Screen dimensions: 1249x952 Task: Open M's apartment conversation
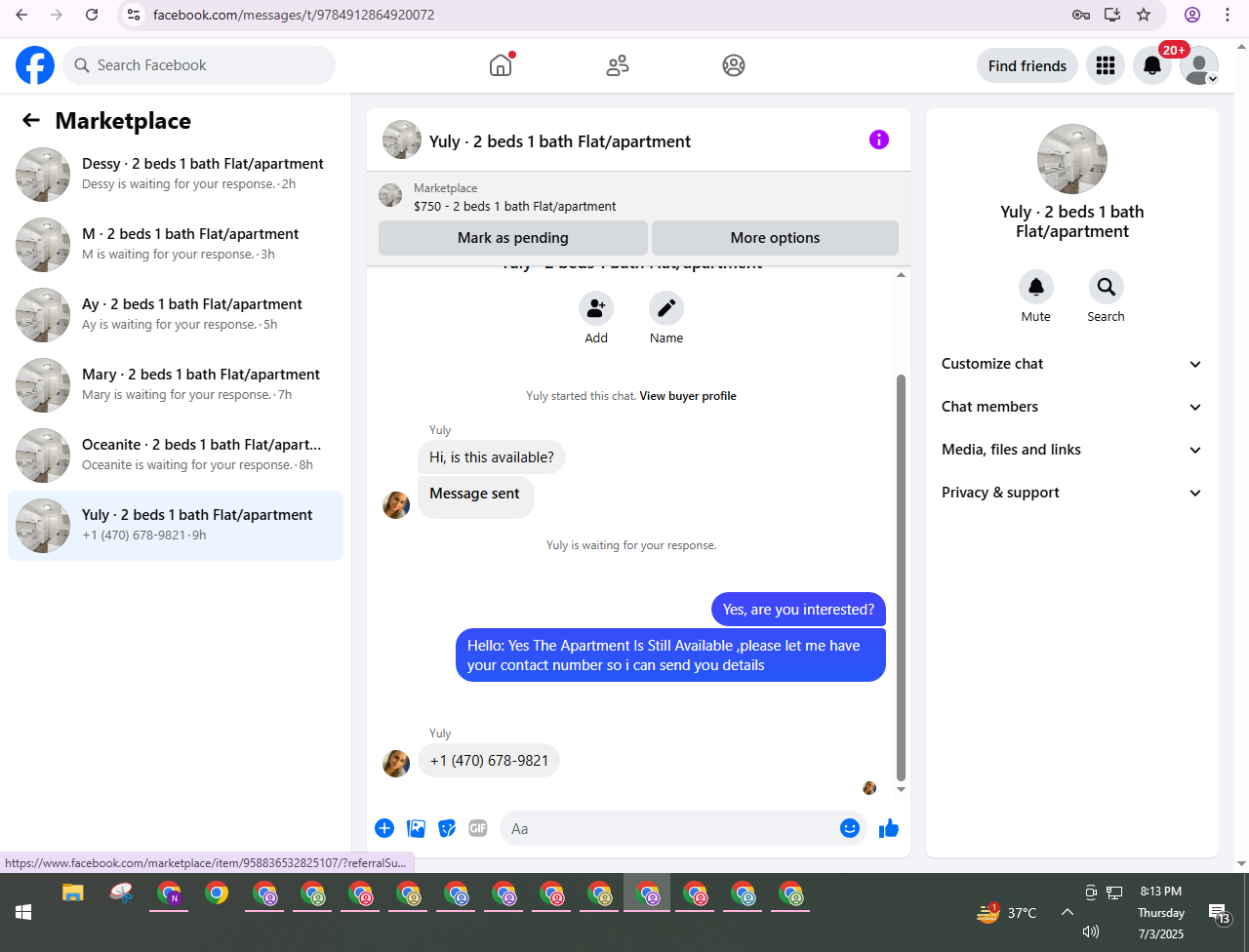[176, 245]
